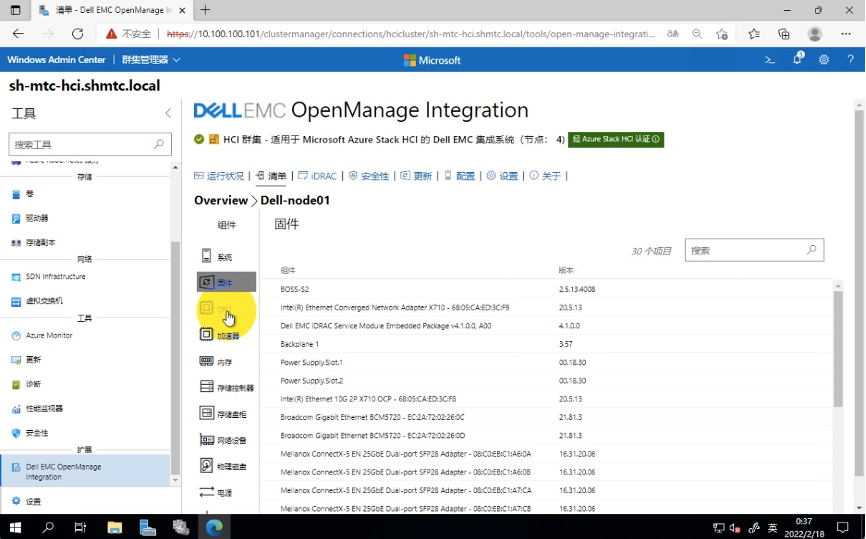Add page to browser favorites star
Viewport: 866px width, 539px height.
pos(721,34)
